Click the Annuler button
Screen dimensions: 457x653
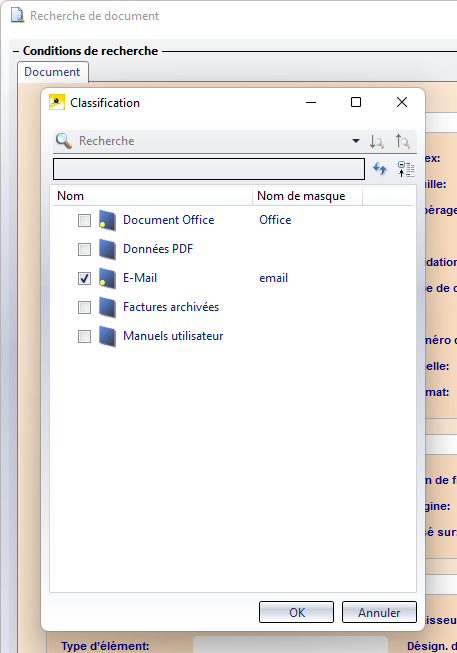point(379,612)
